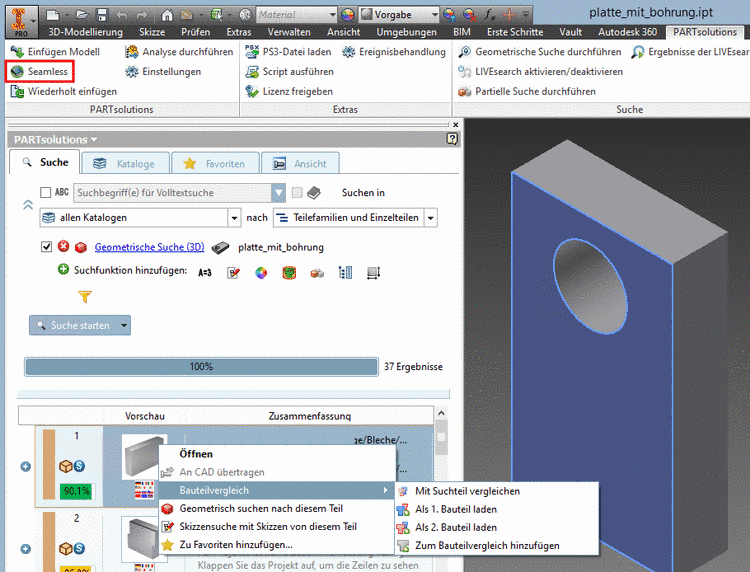Screen dimensions: 750x572
Task: Add the topology search function icon
Action: click(289, 273)
